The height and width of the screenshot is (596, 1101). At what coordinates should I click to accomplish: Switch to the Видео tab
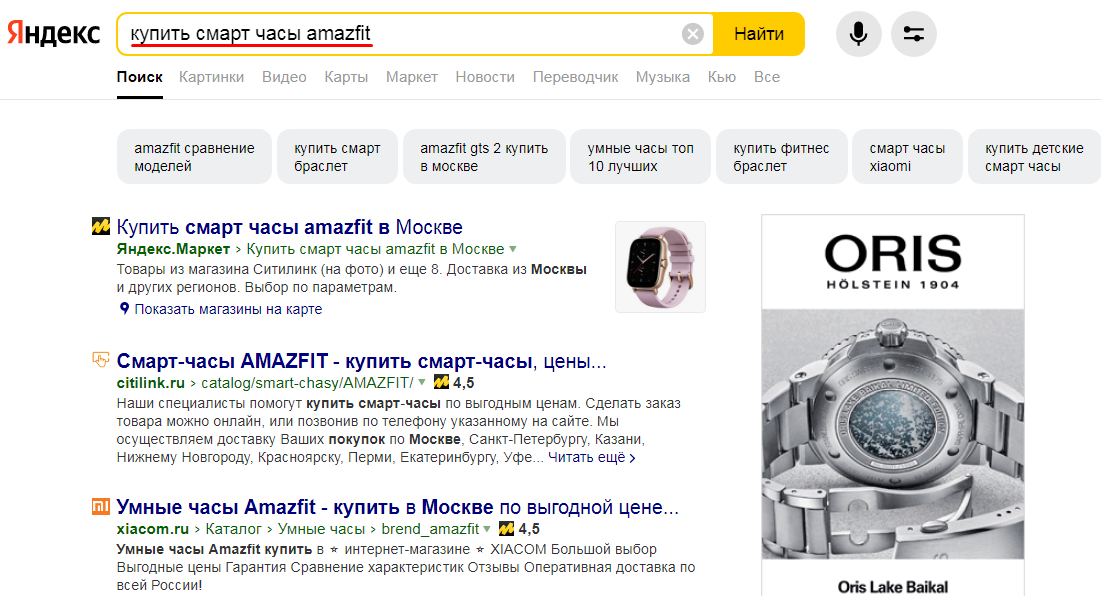284,77
